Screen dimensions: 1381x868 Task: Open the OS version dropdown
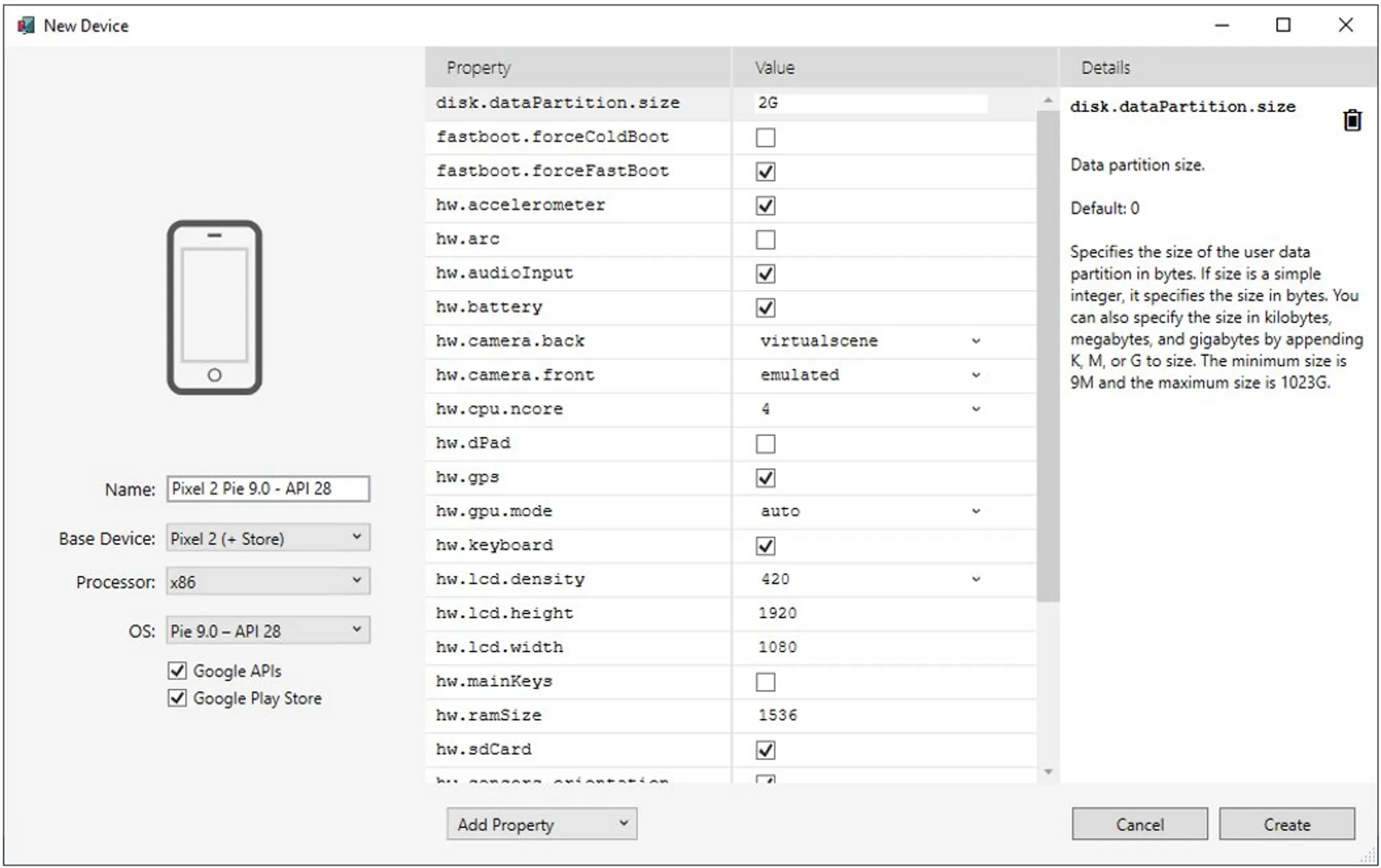[356, 629]
